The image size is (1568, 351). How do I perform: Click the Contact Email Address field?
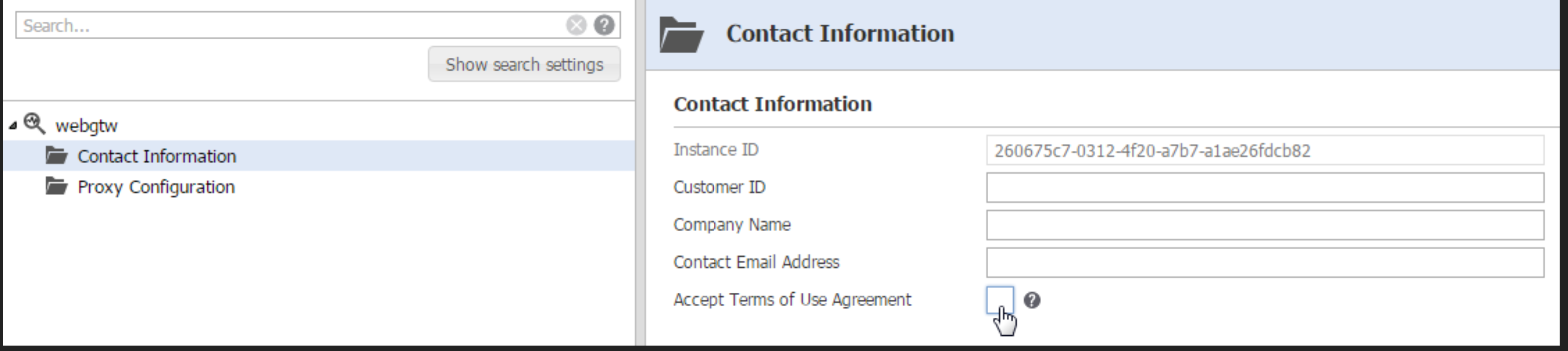(x=1265, y=262)
